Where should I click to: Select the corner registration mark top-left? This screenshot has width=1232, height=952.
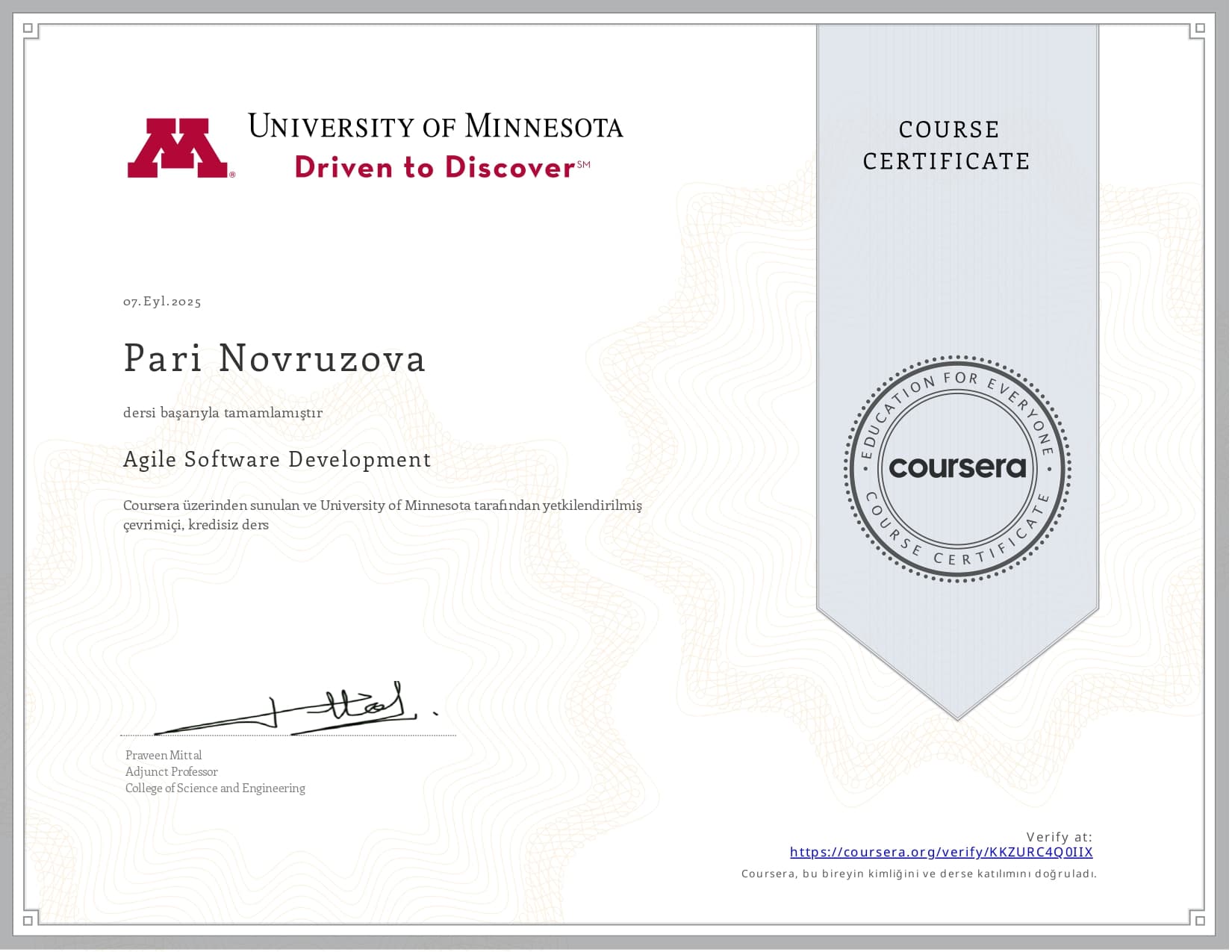point(28,28)
